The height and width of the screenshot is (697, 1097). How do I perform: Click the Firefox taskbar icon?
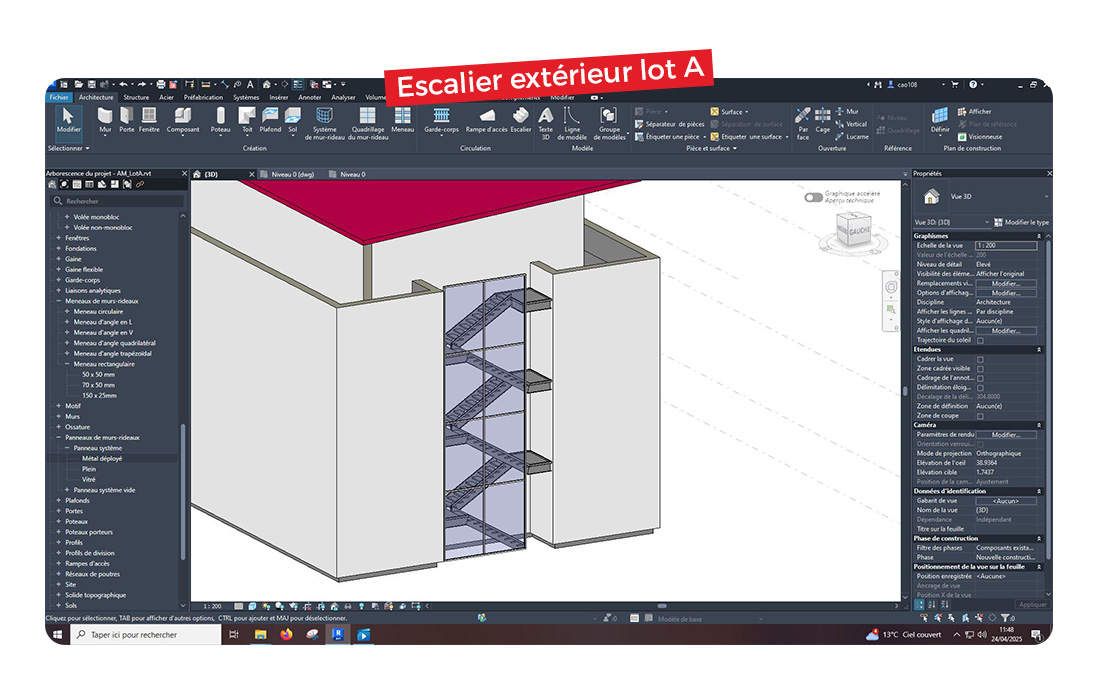tap(286, 635)
